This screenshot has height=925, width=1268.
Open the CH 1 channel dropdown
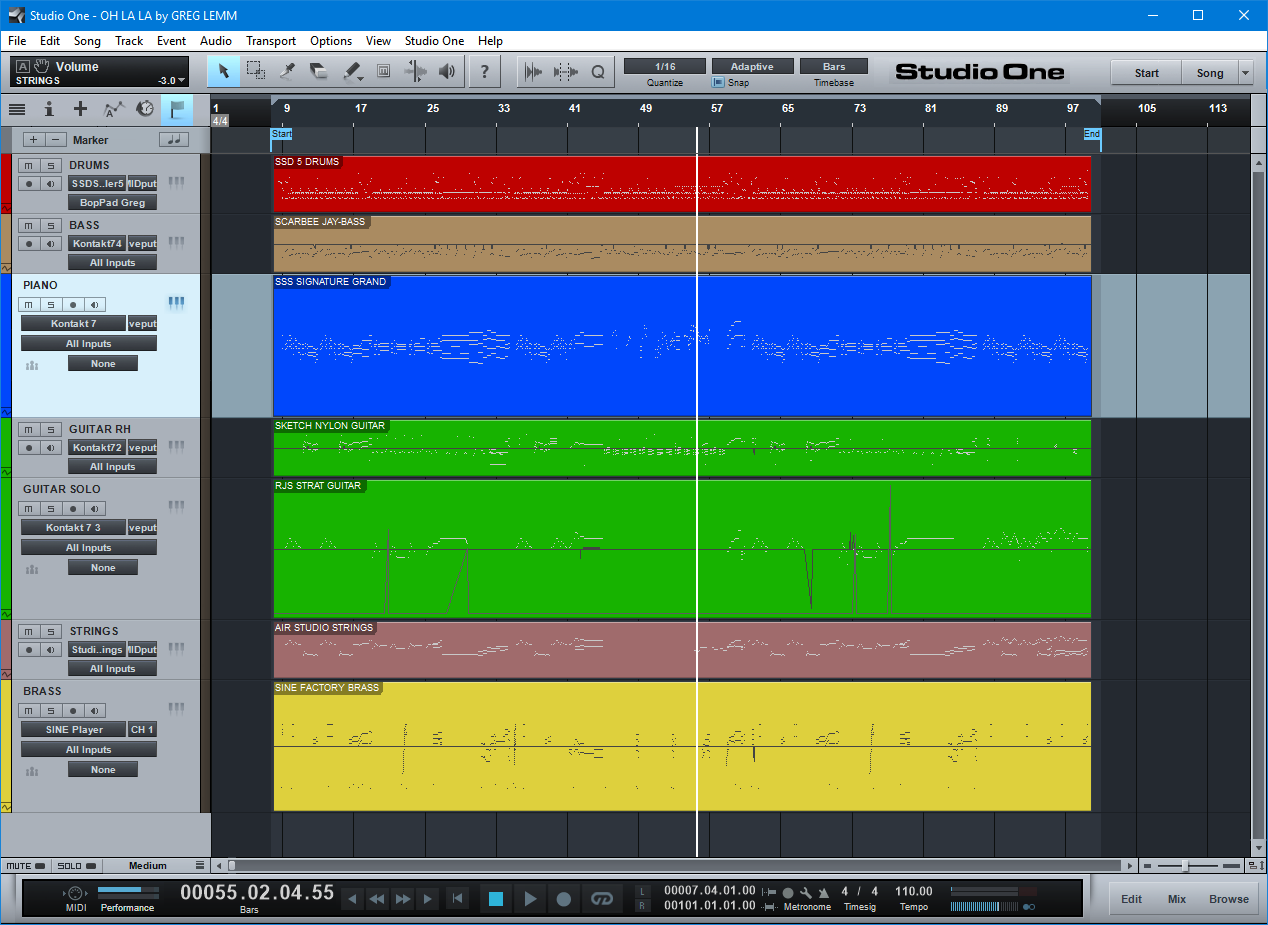[142, 729]
